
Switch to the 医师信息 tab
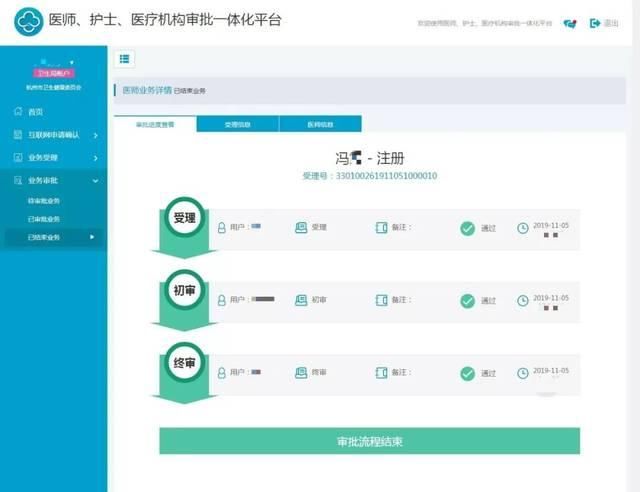pyautogui.click(x=320, y=124)
